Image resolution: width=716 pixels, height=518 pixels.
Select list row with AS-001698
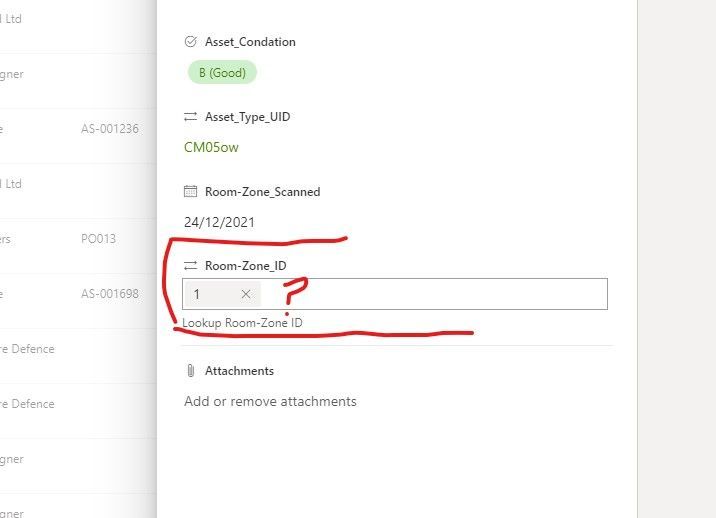point(109,294)
